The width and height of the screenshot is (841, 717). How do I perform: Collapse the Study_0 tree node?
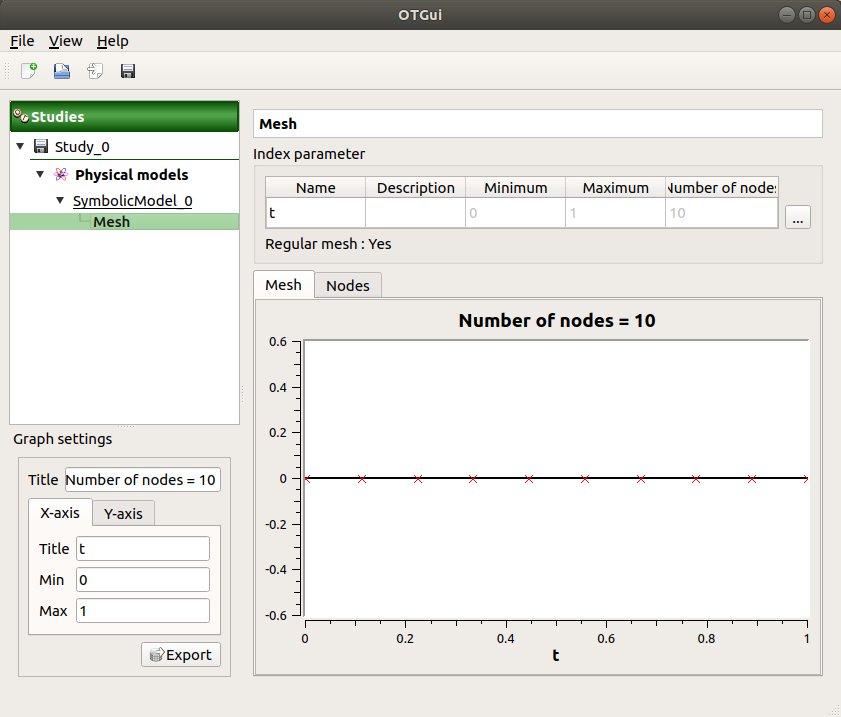pyautogui.click(x=20, y=147)
